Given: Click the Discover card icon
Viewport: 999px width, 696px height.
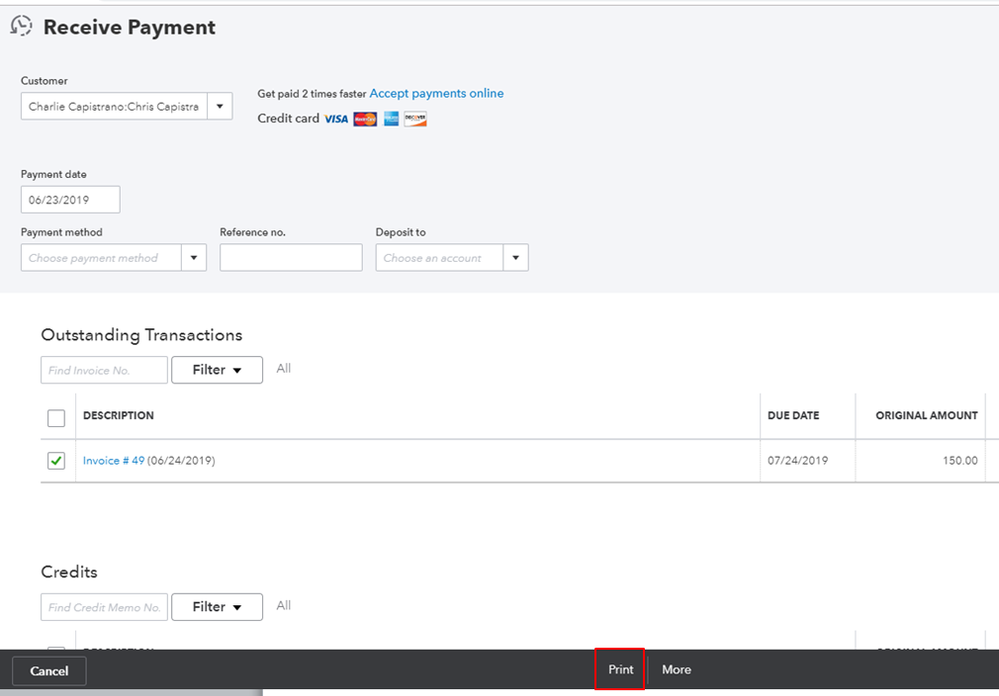Looking at the screenshot, I should click(x=415, y=119).
